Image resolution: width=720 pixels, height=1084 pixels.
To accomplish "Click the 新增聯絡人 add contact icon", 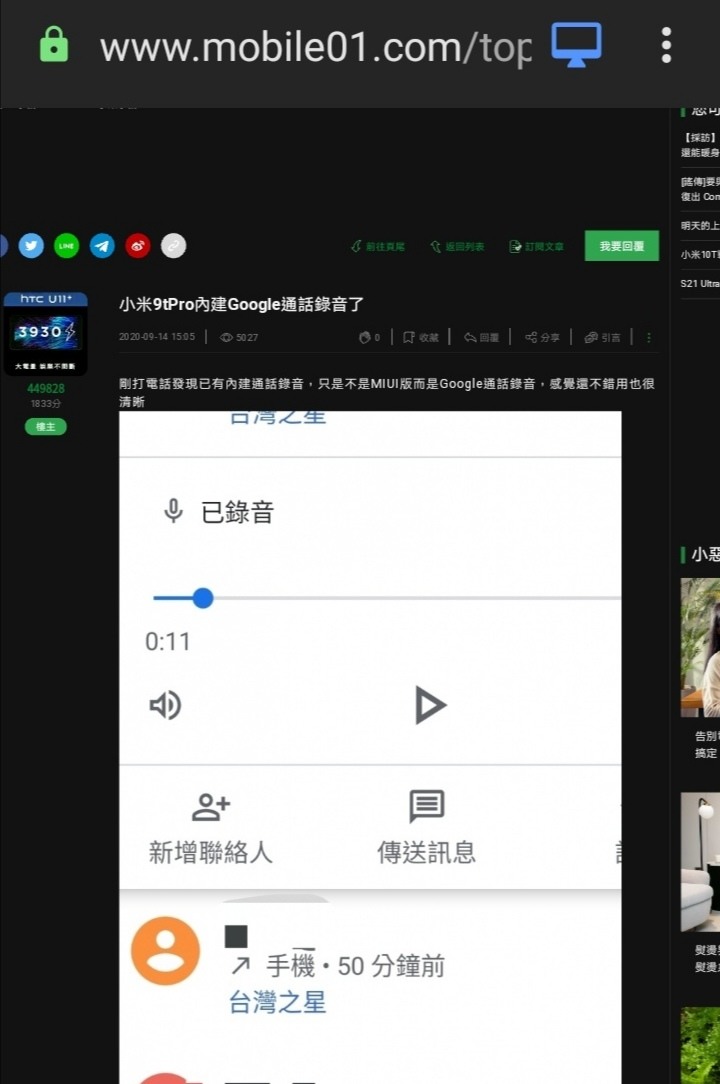I will (211, 806).
